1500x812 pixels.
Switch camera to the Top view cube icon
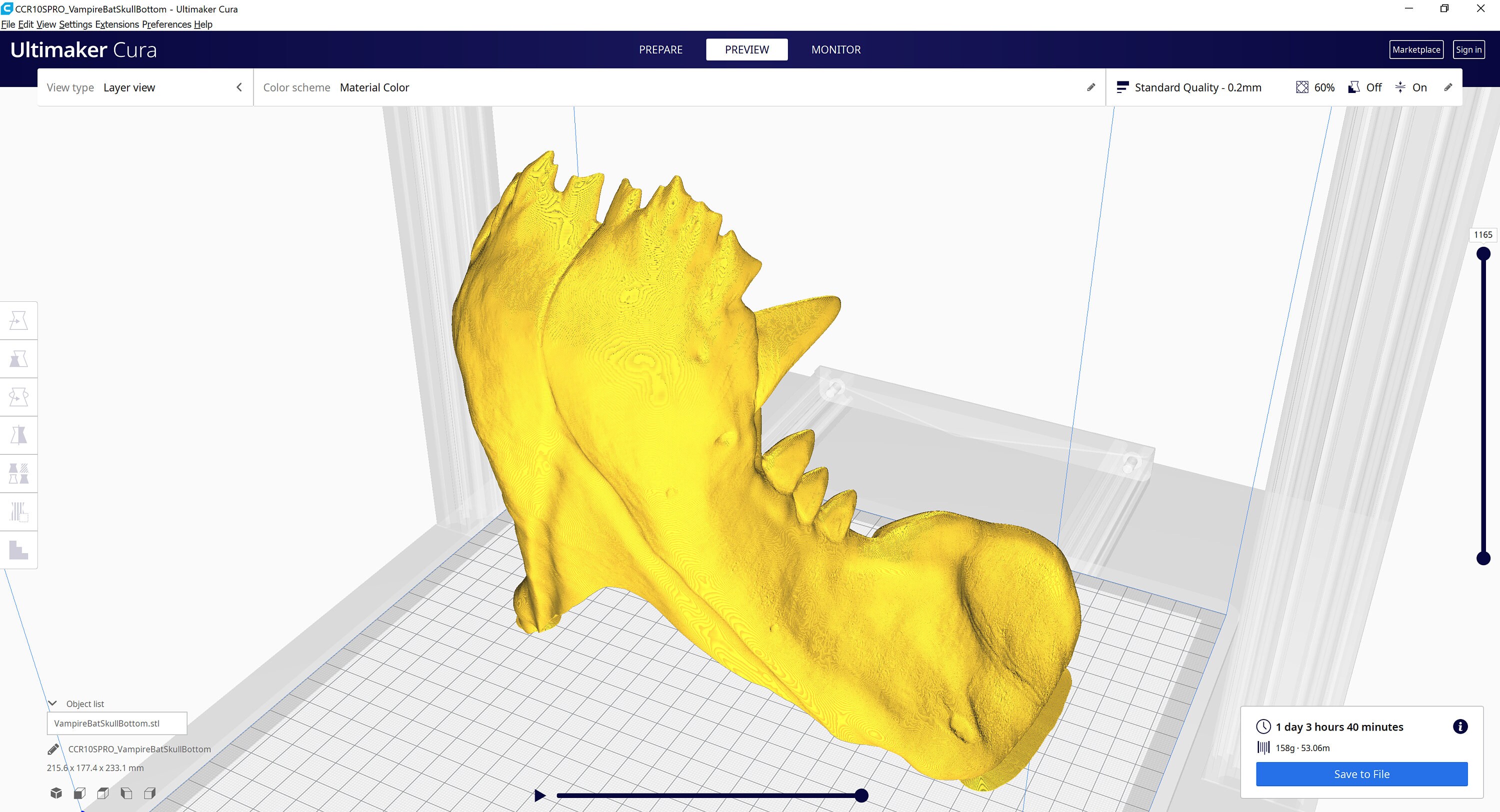tap(103, 793)
